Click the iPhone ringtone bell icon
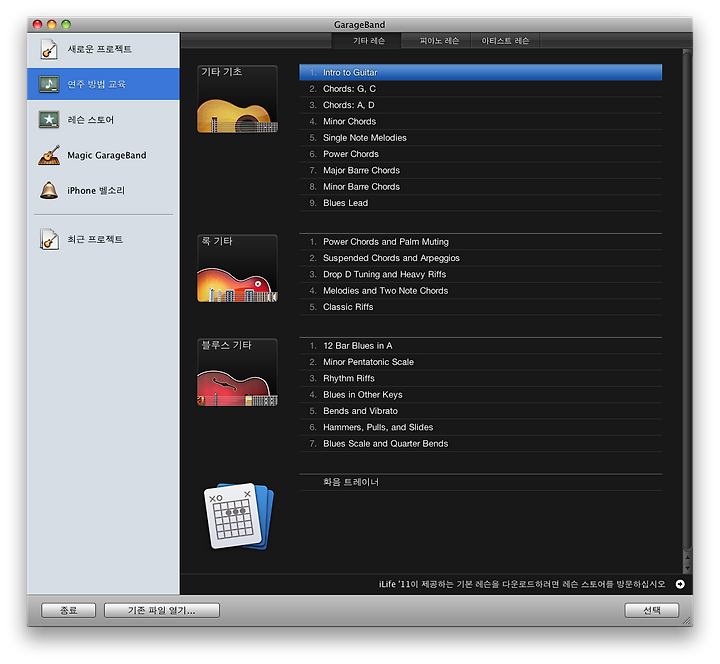The image size is (720, 664). (49, 190)
